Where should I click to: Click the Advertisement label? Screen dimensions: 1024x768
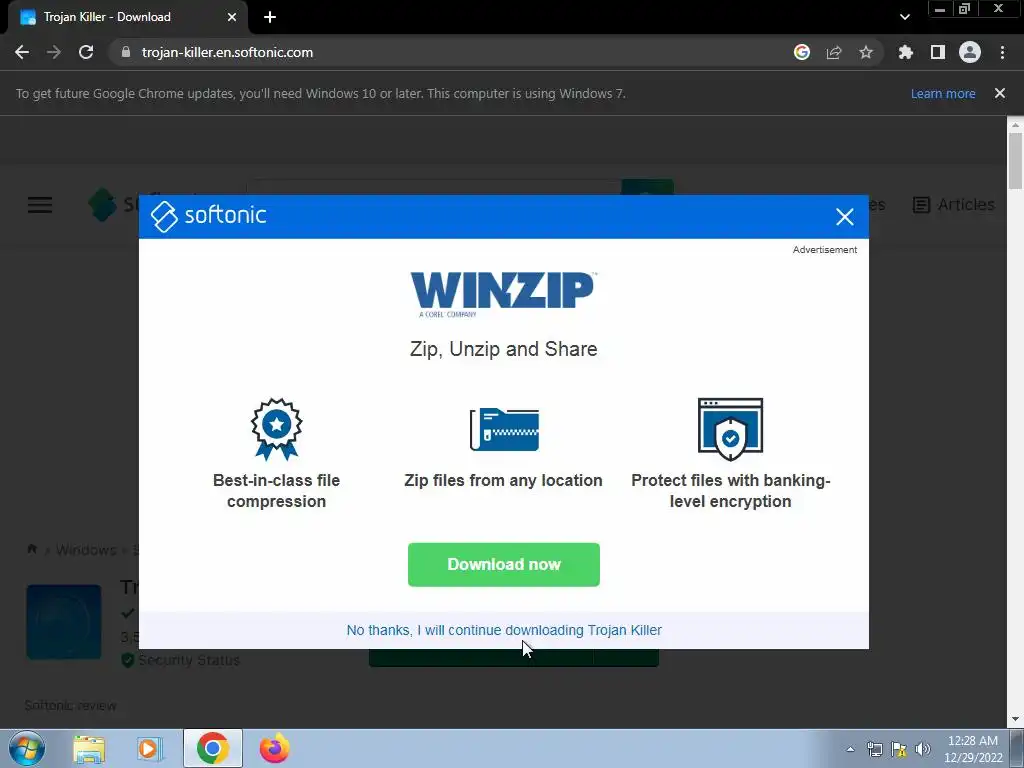825,249
